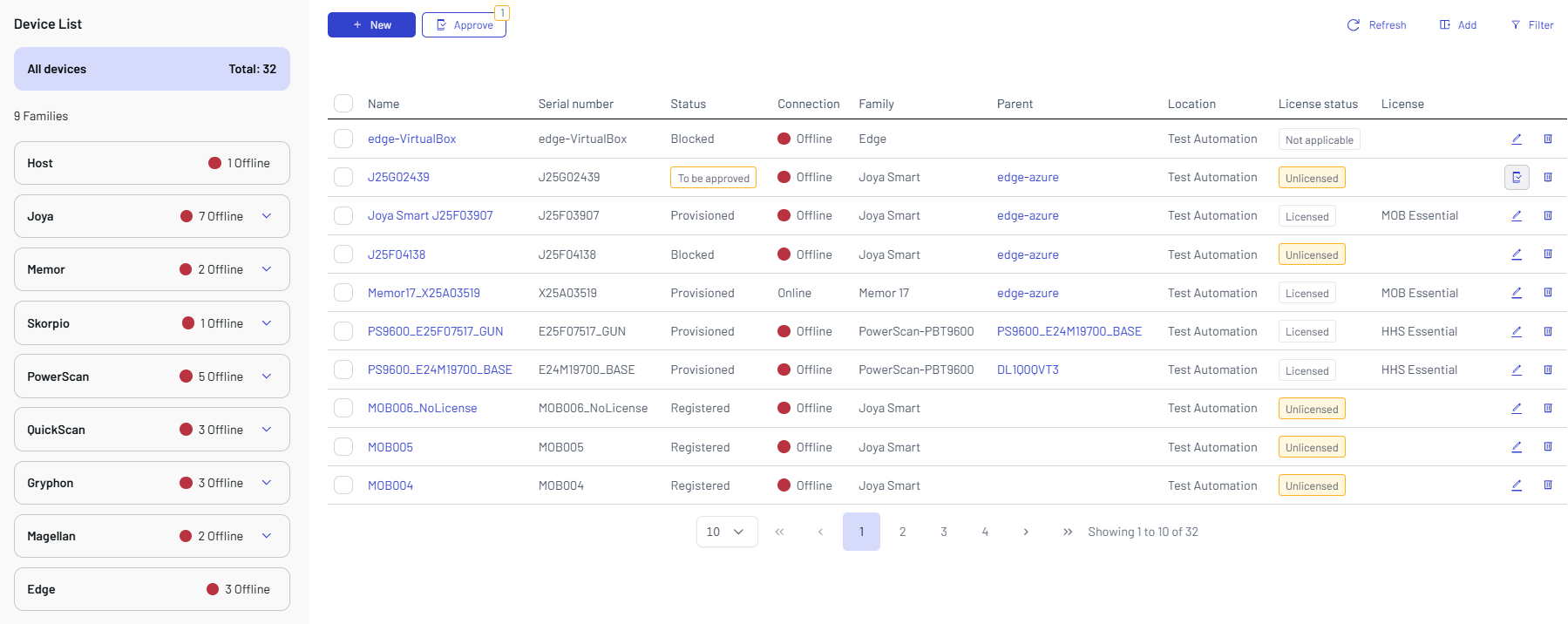Refresh the device list
This screenshot has width=1568, height=624.
tap(1377, 25)
